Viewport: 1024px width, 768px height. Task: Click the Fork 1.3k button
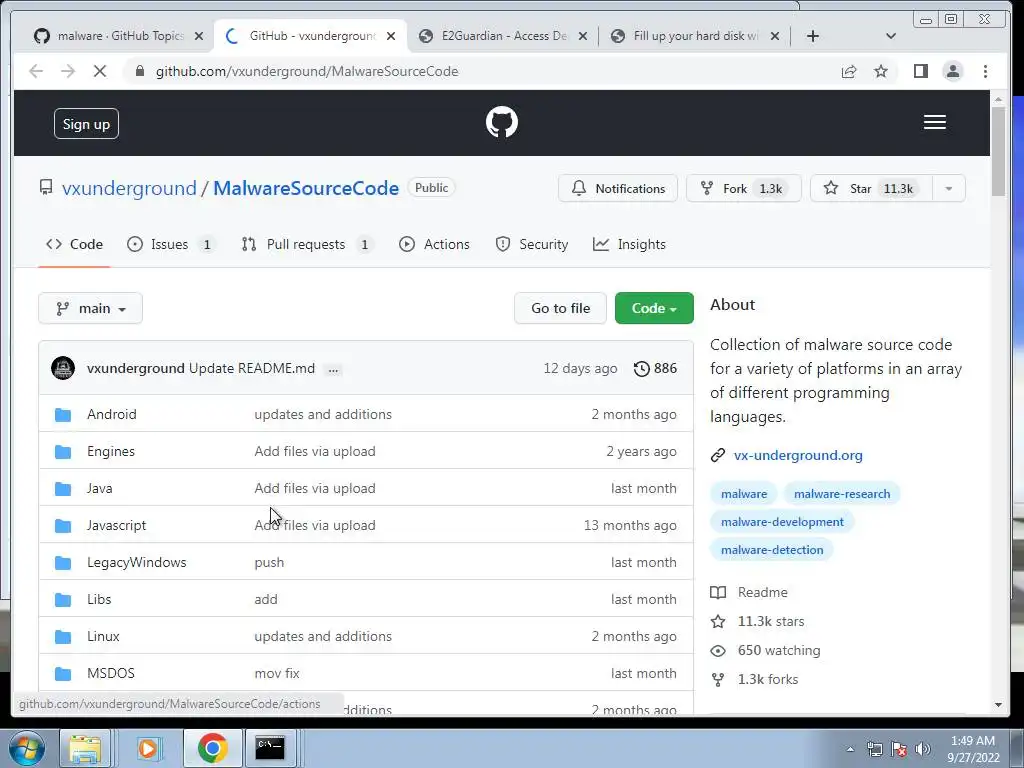point(743,189)
